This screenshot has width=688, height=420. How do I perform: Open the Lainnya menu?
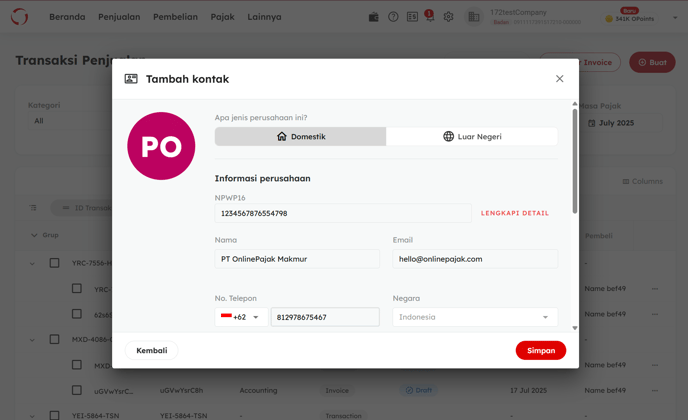coord(264,17)
